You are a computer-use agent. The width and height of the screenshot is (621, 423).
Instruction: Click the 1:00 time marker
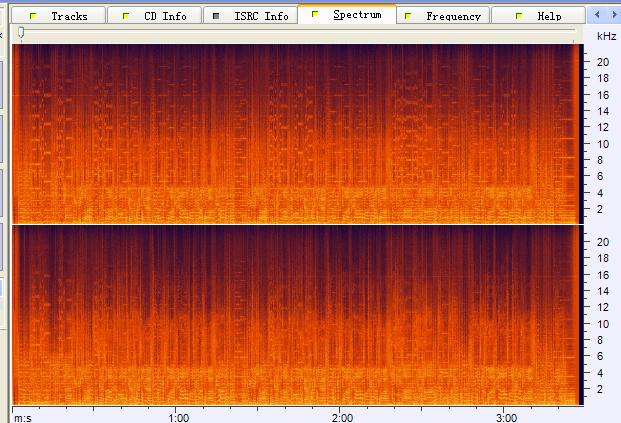click(179, 417)
